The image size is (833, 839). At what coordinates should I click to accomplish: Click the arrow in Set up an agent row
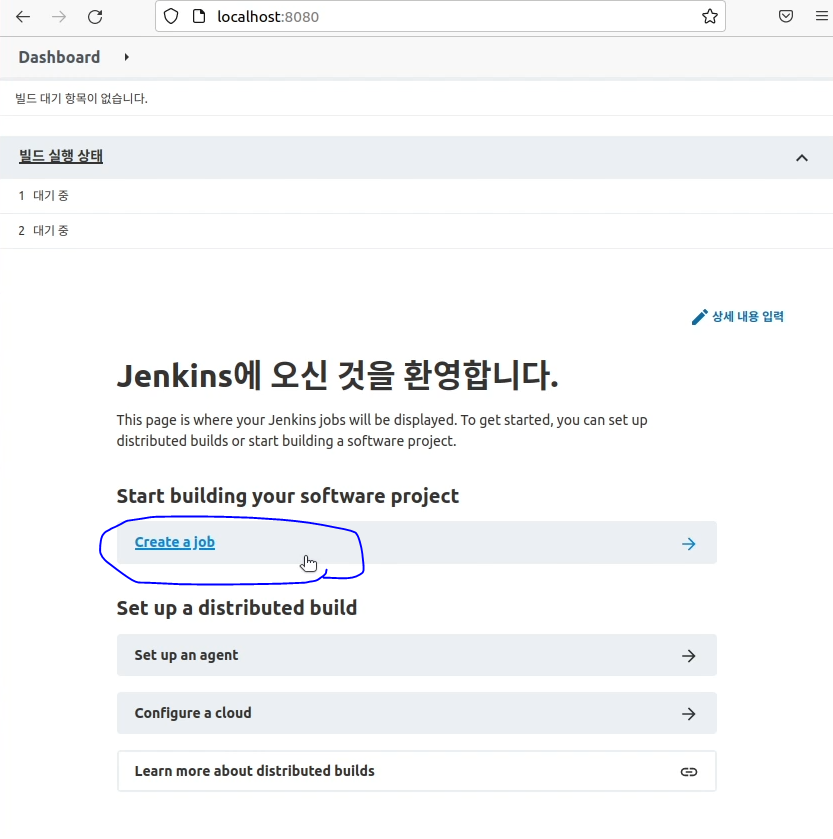(x=689, y=655)
